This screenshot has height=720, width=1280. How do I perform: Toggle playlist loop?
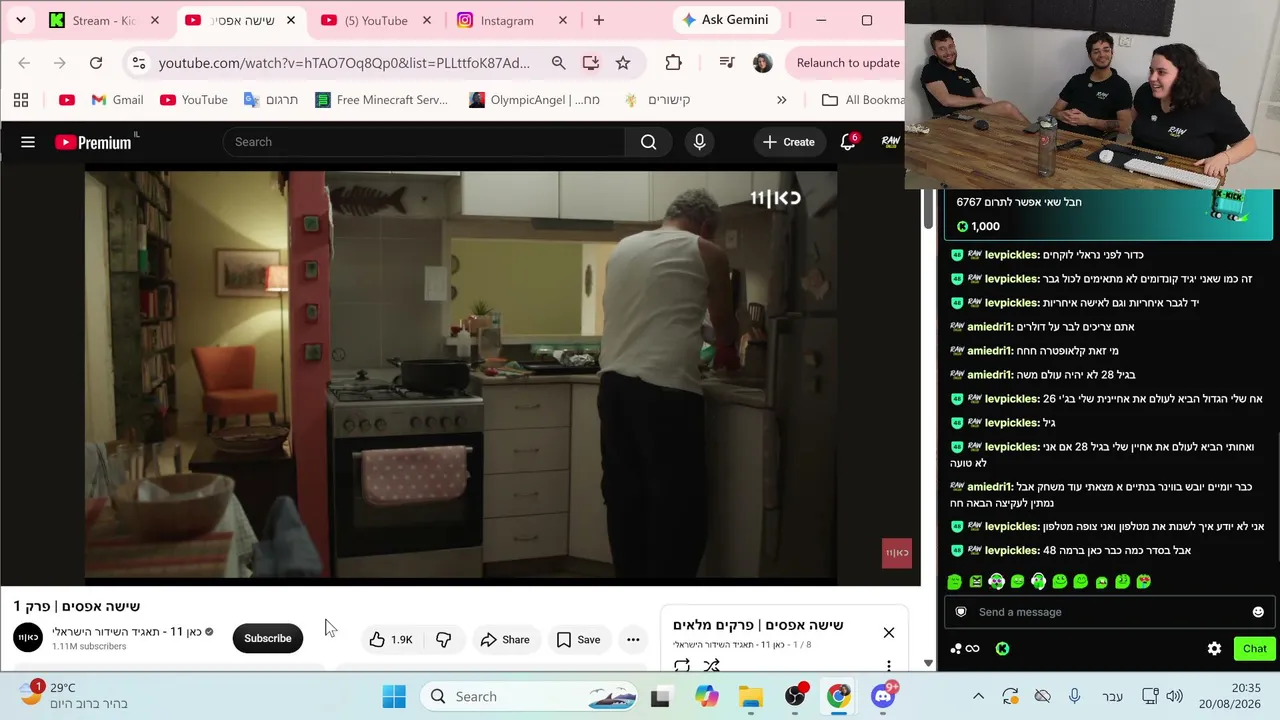pyautogui.click(x=682, y=665)
